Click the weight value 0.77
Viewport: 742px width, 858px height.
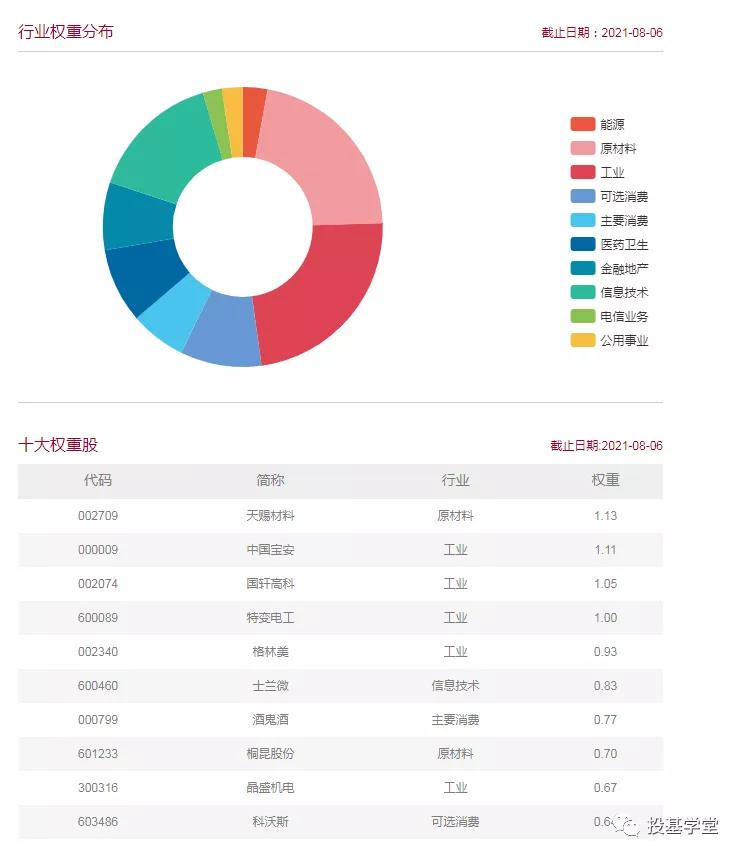[x=605, y=720]
